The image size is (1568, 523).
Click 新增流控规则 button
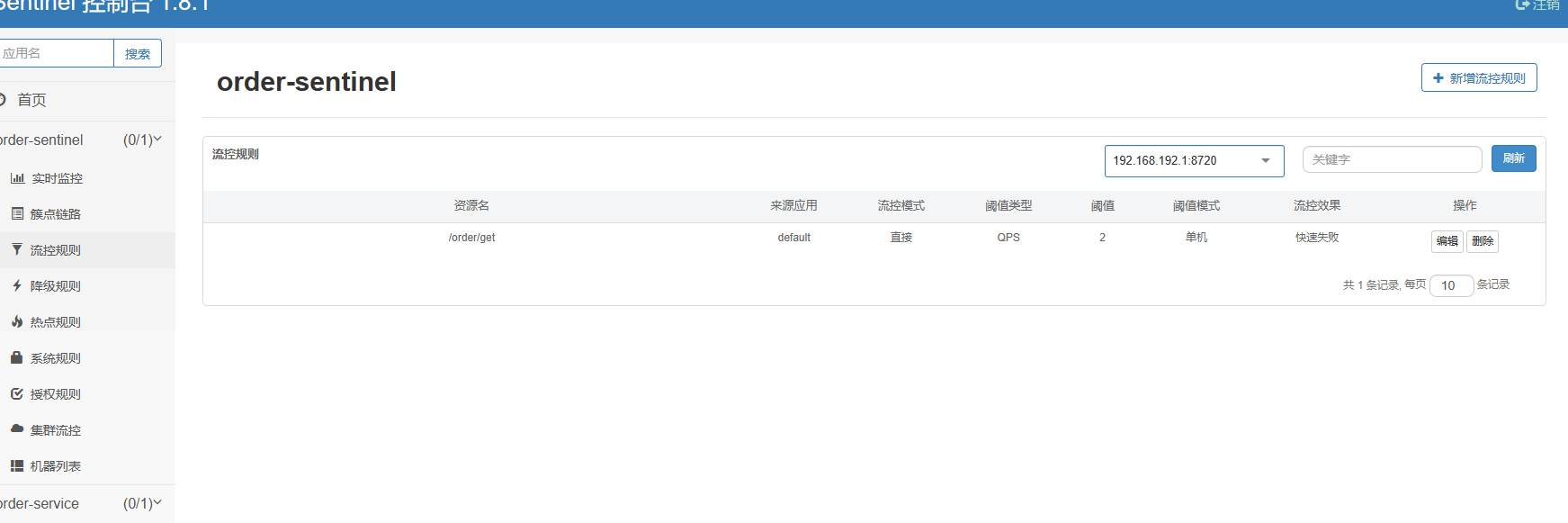[1479, 77]
